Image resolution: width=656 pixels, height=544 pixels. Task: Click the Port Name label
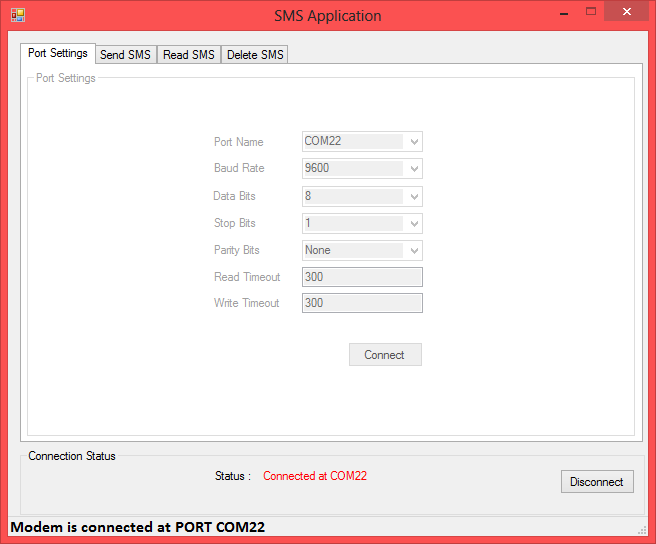238,142
